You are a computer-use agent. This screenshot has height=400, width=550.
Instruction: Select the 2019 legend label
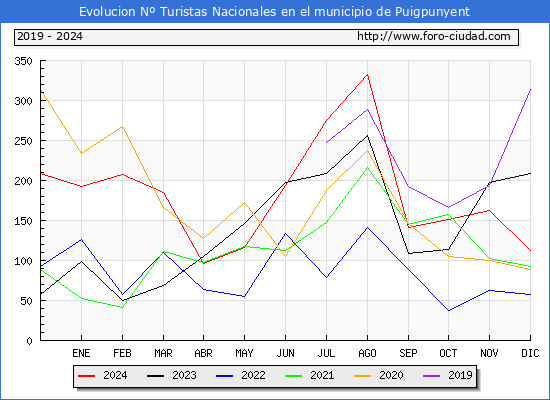point(460,375)
